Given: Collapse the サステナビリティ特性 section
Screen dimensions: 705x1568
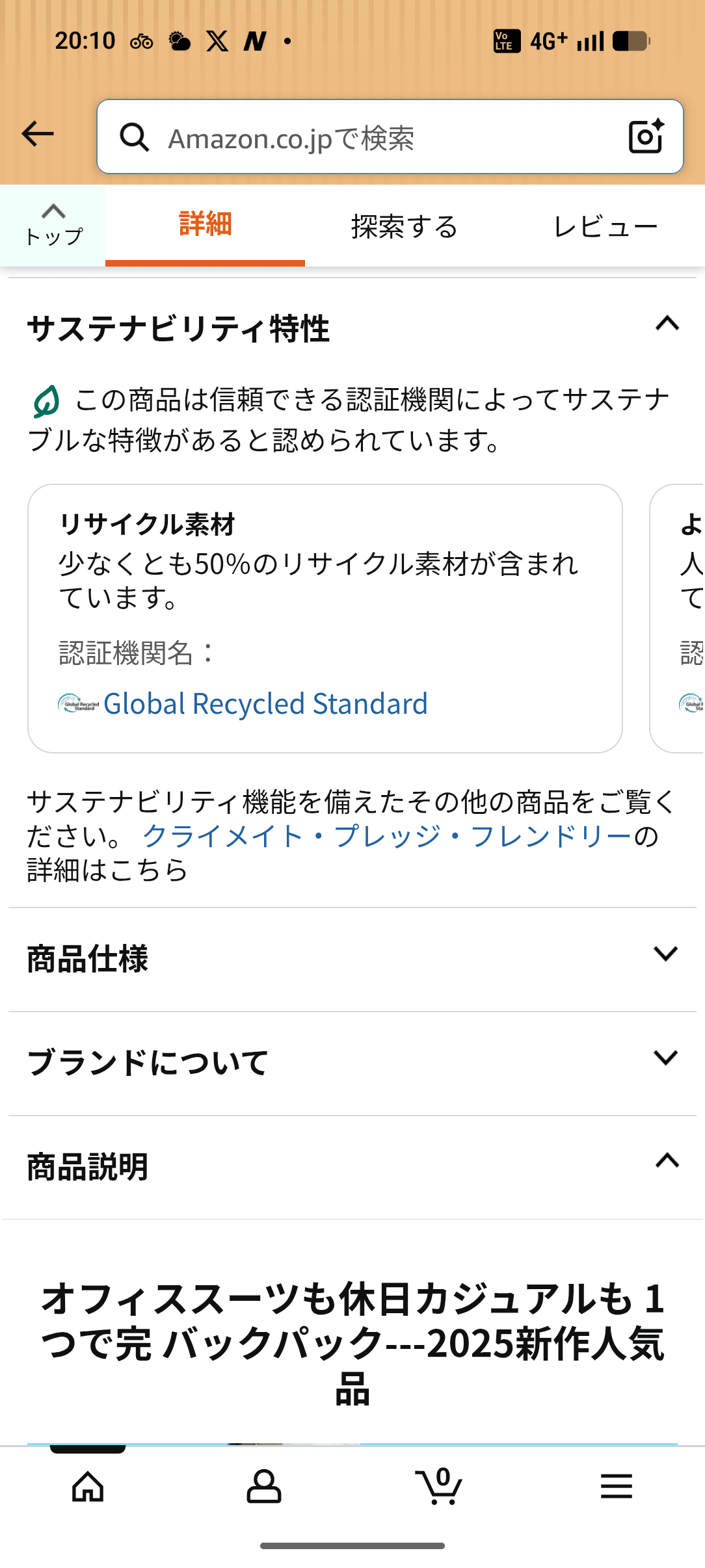Looking at the screenshot, I should coord(667,324).
